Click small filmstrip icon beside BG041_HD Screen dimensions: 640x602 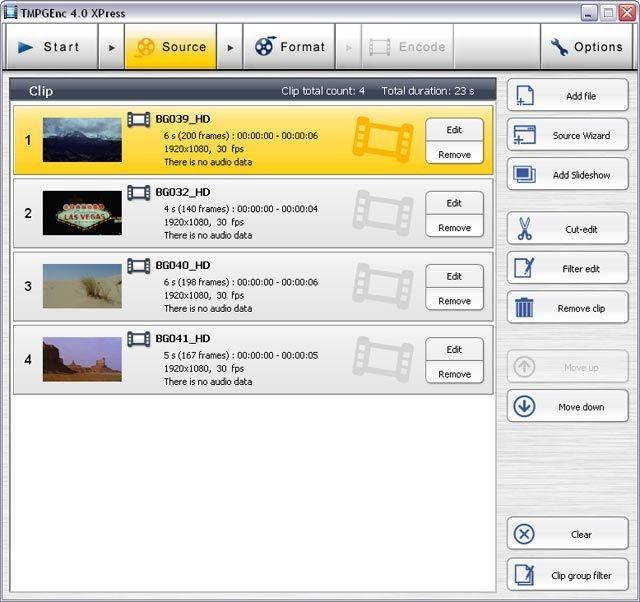[139, 339]
